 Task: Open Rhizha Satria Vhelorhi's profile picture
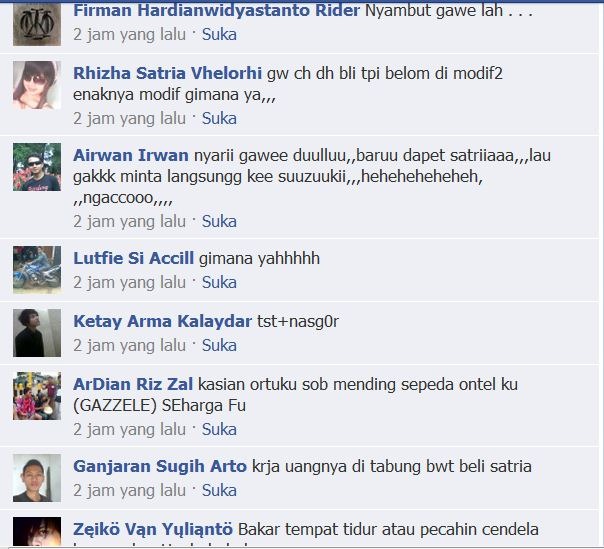(37, 85)
